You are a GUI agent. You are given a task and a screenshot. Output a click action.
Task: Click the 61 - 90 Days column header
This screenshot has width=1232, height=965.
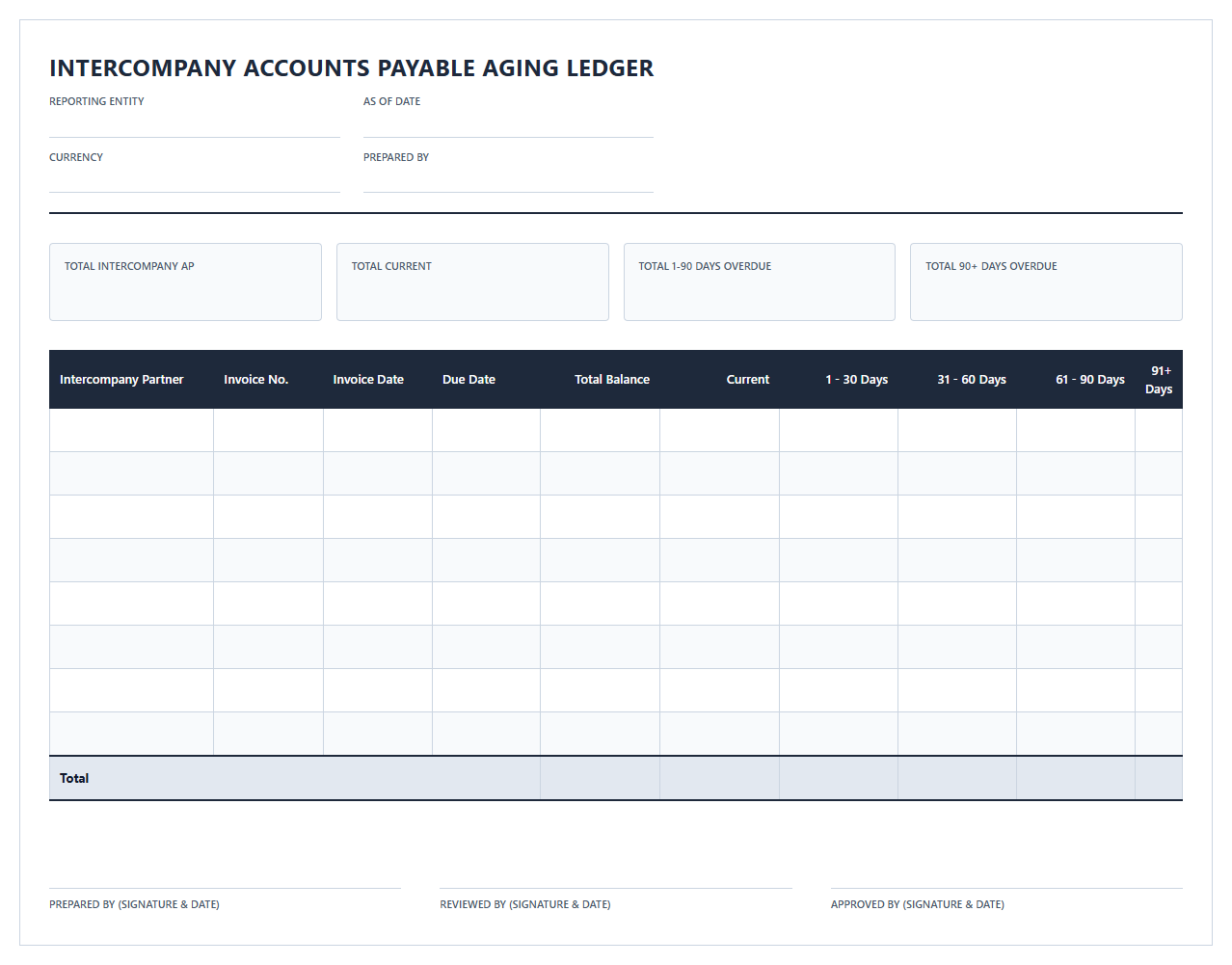[1076, 380]
